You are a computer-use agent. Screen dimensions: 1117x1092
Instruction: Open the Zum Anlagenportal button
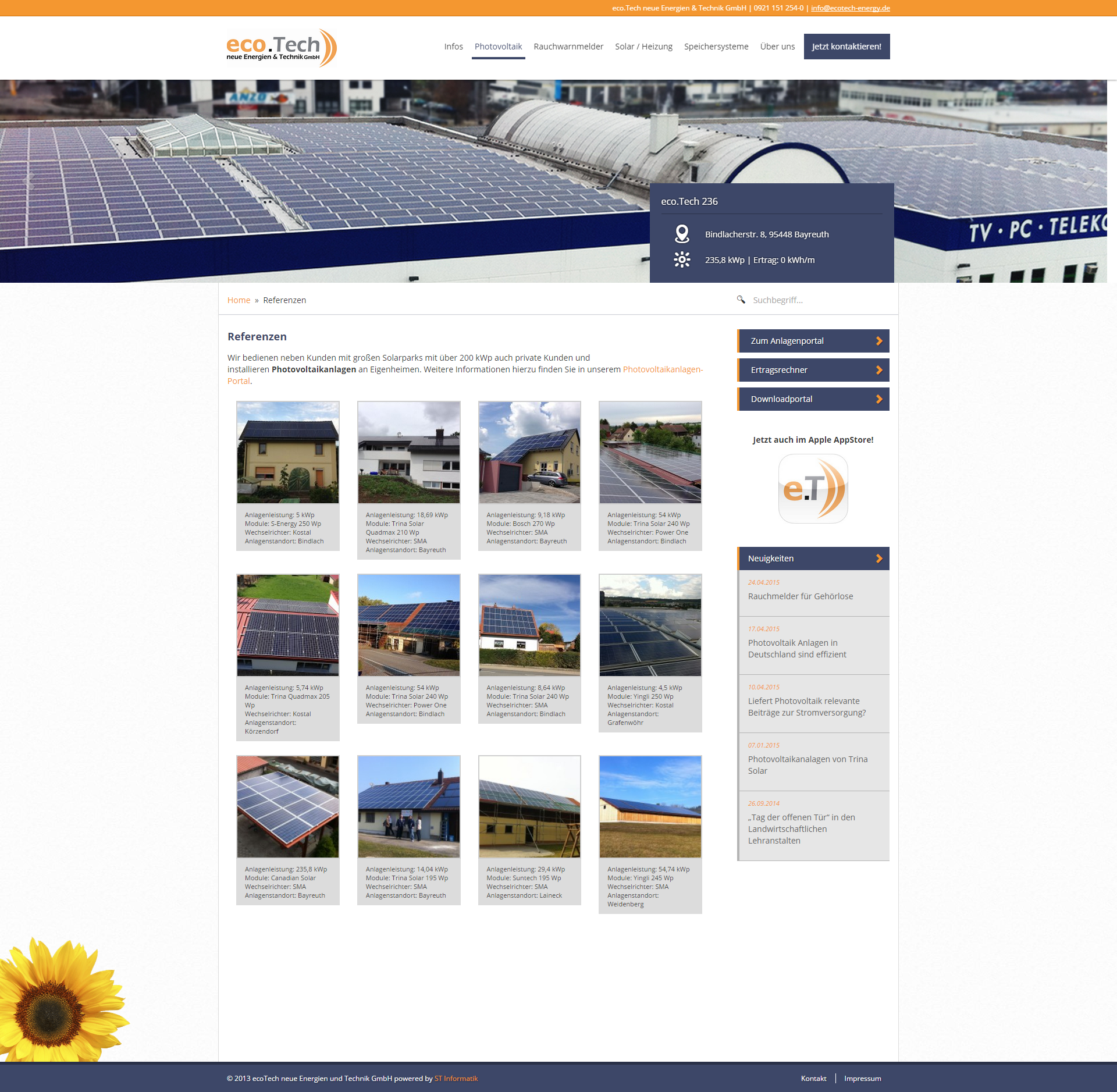point(813,341)
